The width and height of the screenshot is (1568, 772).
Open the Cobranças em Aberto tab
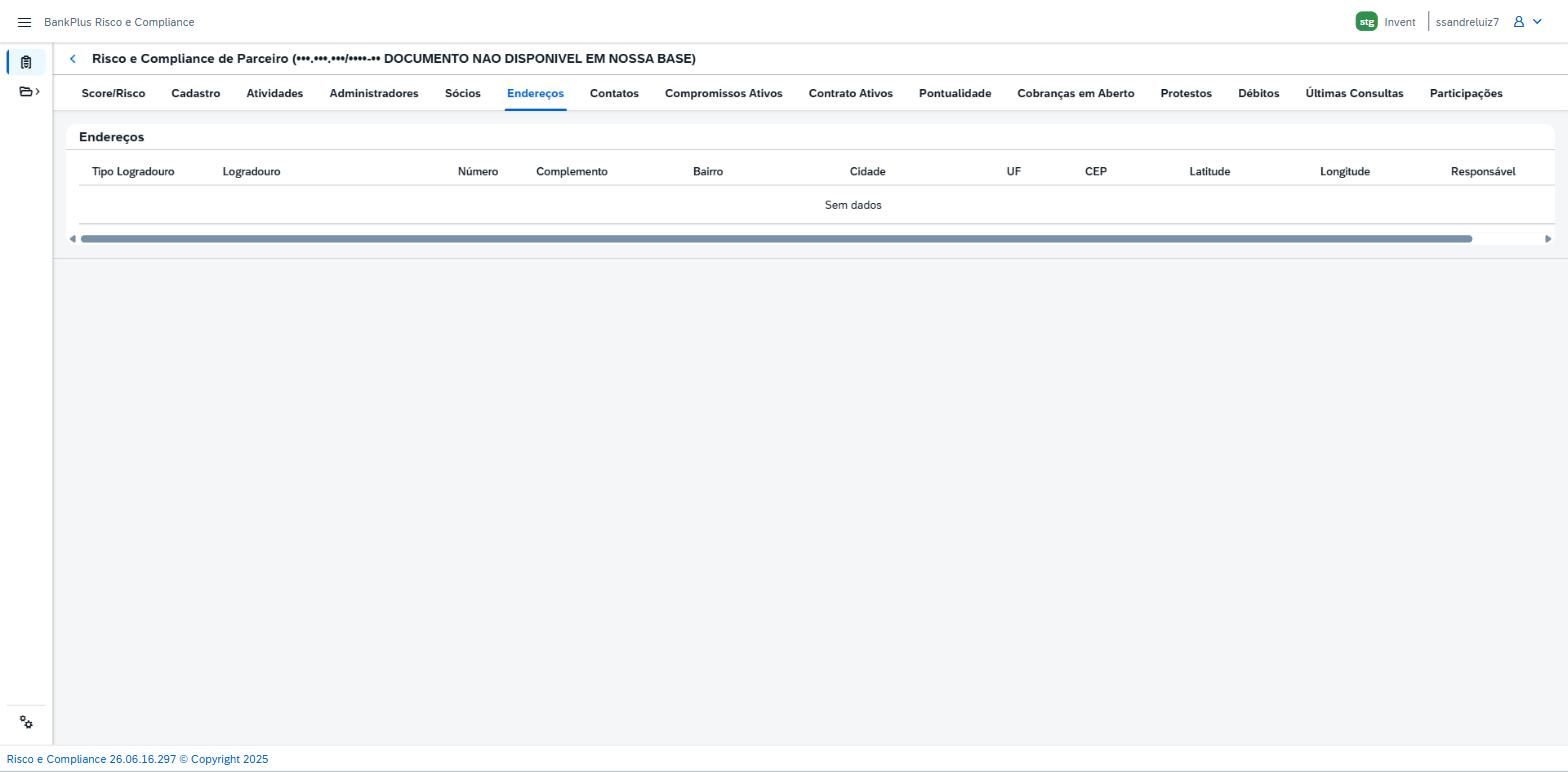tap(1076, 93)
